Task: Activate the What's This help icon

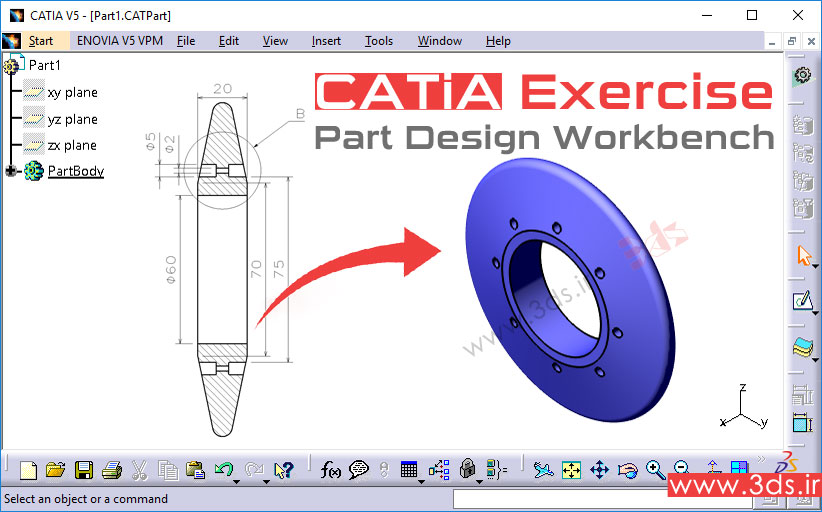Action: point(284,470)
